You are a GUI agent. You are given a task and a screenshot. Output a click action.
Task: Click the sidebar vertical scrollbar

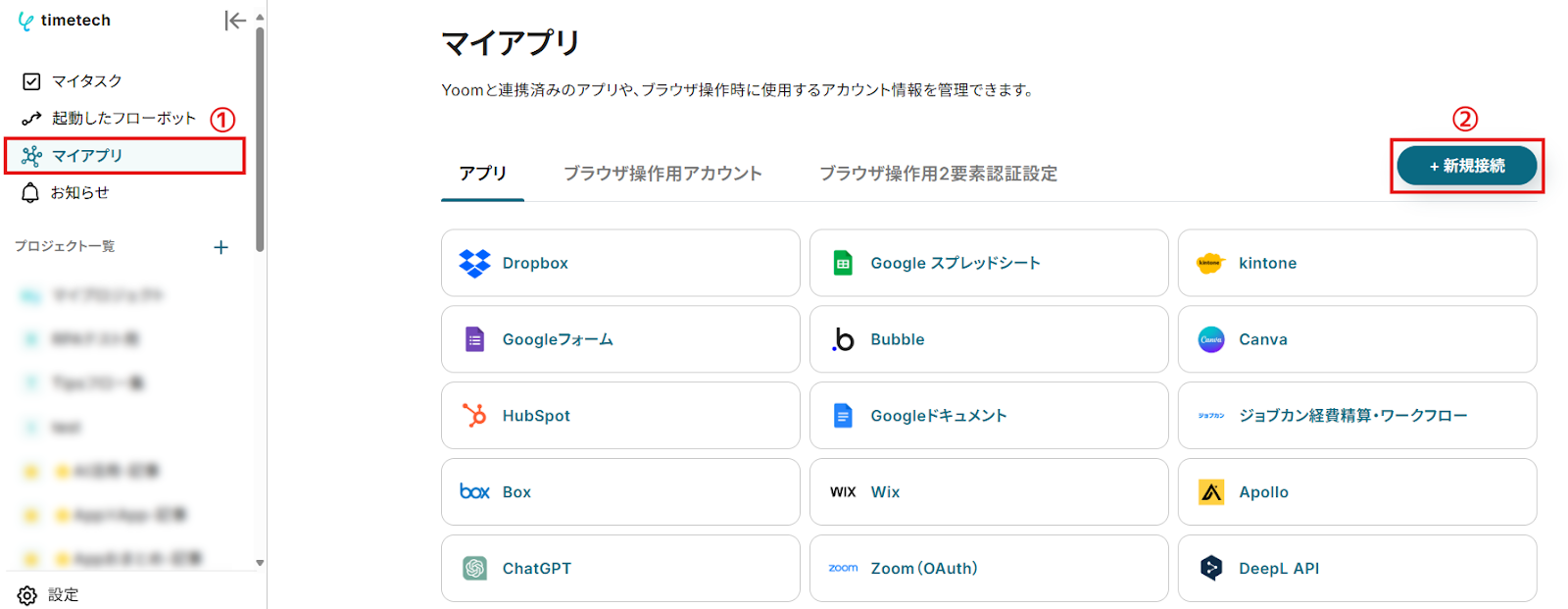pyautogui.click(x=260, y=137)
